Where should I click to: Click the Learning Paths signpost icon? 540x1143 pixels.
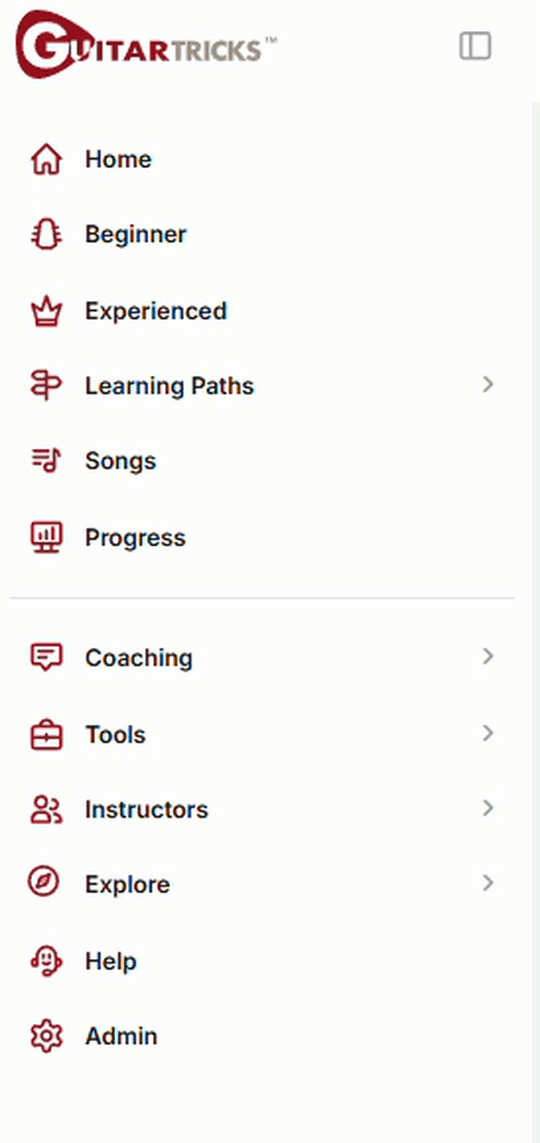(46, 386)
